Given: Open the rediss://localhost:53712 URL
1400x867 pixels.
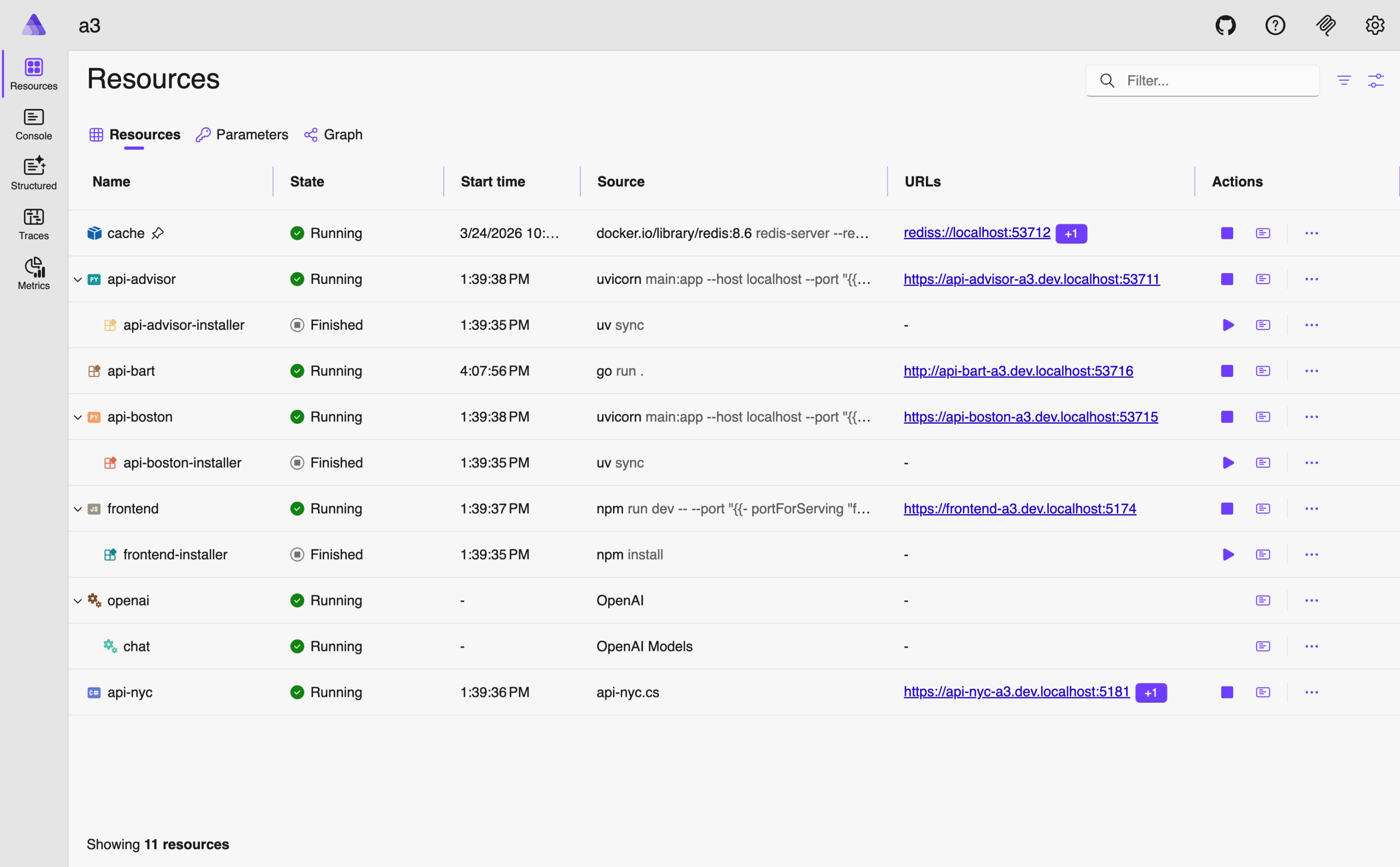Looking at the screenshot, I should (976, 233).
